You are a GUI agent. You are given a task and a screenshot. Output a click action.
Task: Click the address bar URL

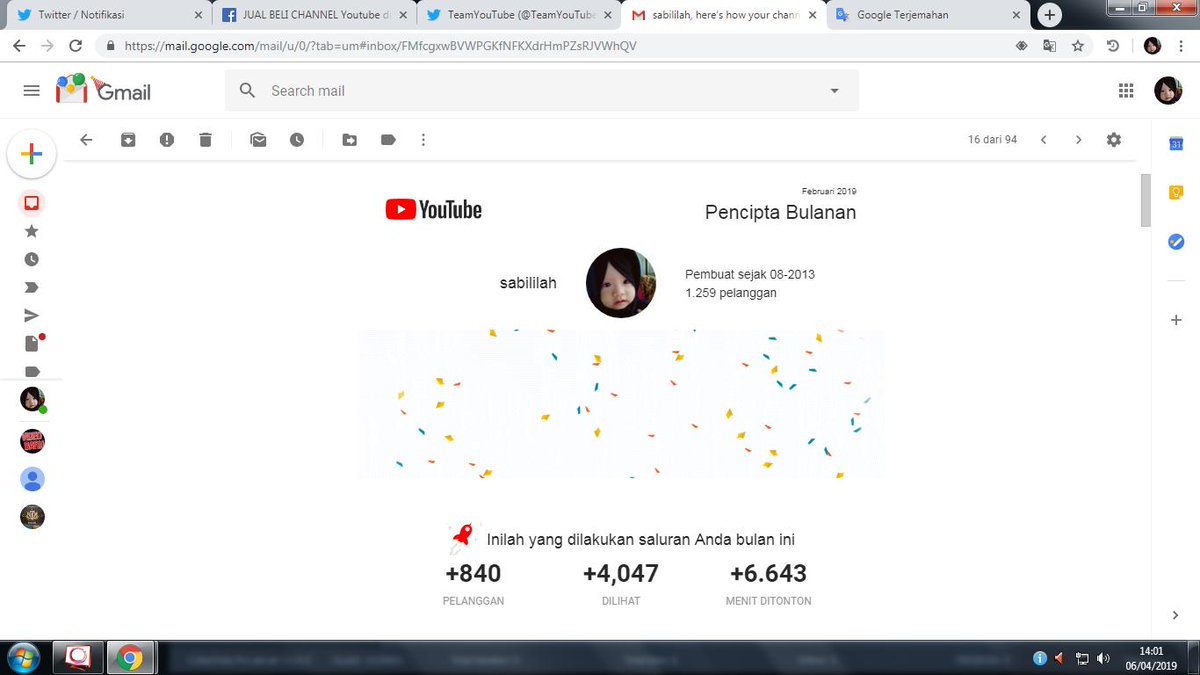pos(380,46)
